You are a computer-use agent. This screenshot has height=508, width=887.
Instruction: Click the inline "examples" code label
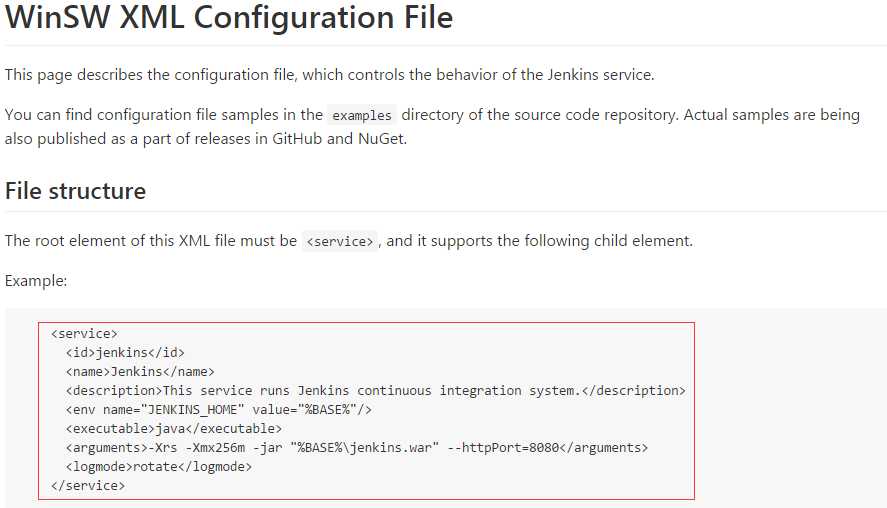pyautogui.click(x=362, y=115)
